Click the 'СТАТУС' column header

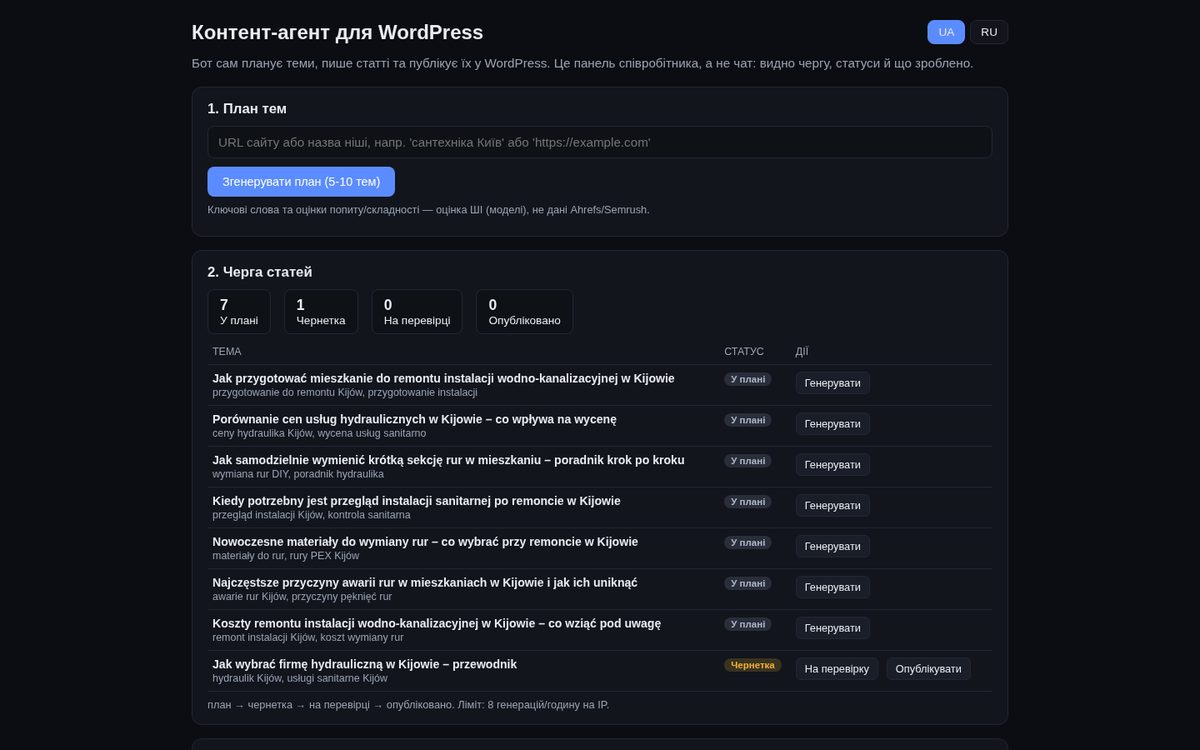(x=744, y=352)
